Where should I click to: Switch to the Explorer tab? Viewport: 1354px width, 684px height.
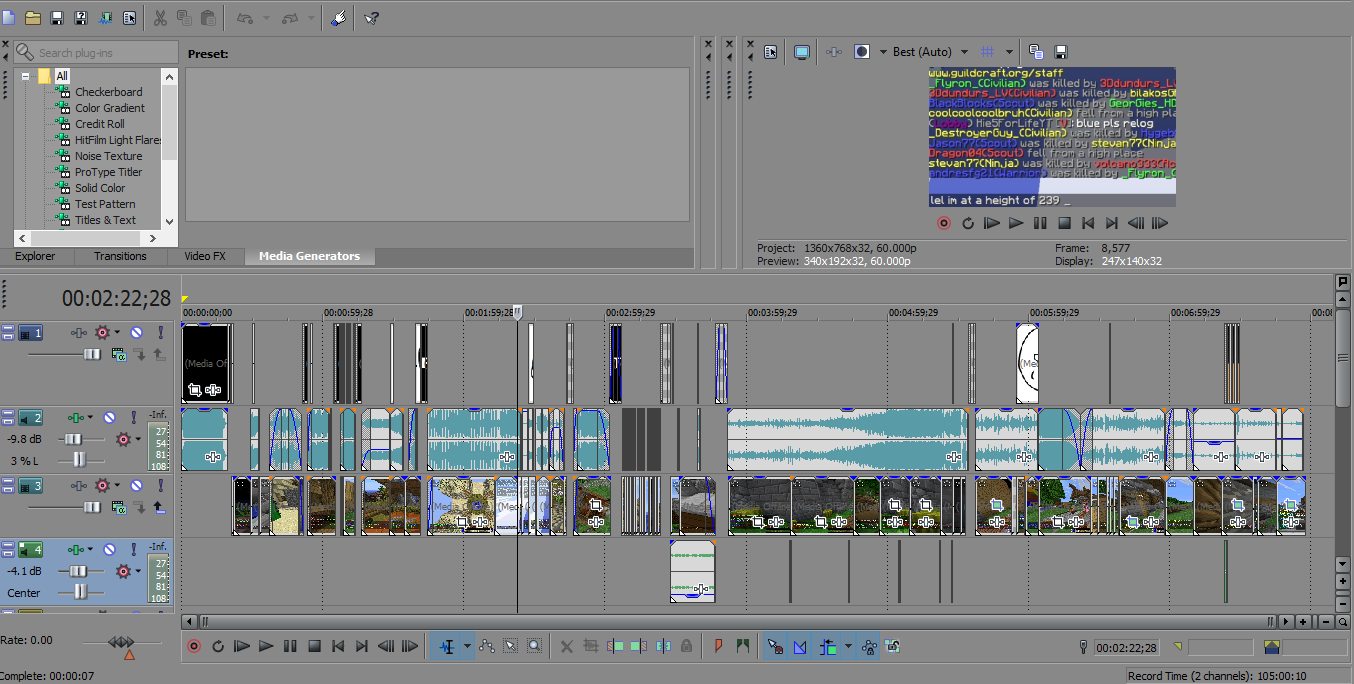(x=35, y=256)
